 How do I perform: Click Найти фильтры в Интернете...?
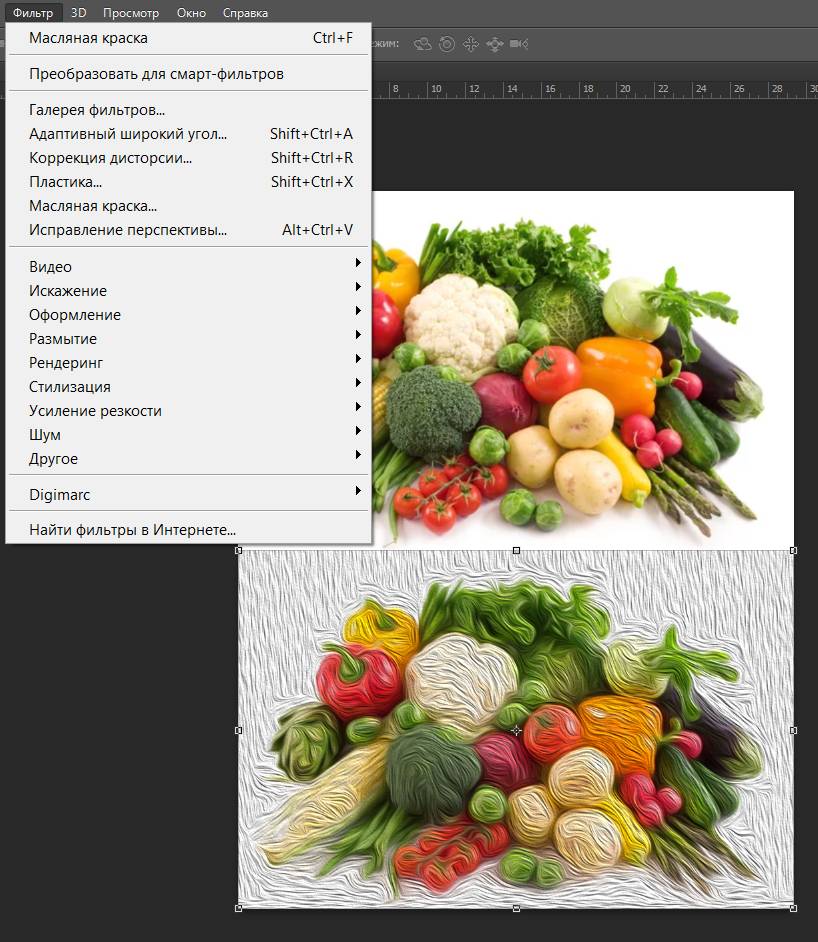[x=132, y=530]
